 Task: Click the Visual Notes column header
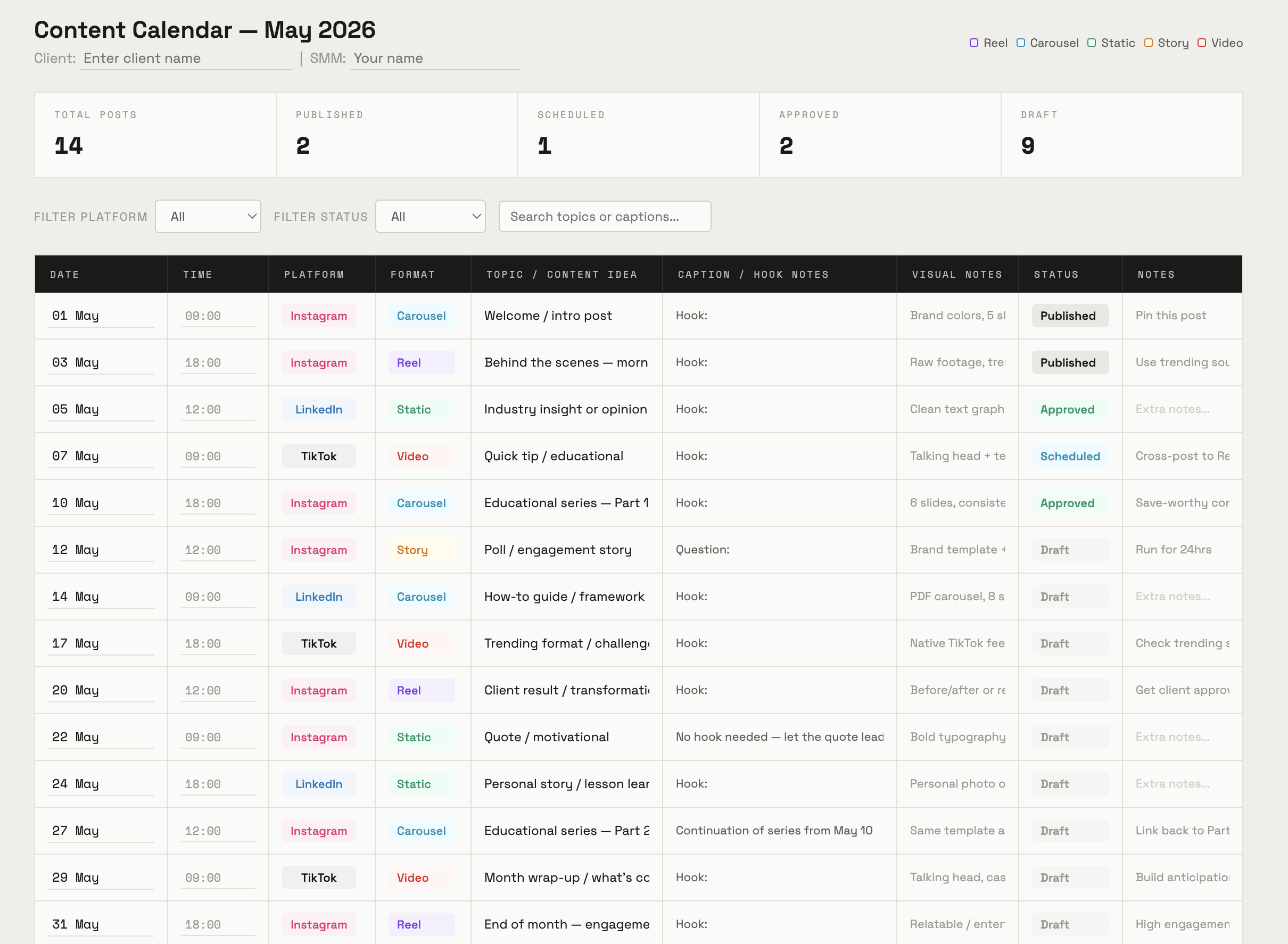coord(956,274)
